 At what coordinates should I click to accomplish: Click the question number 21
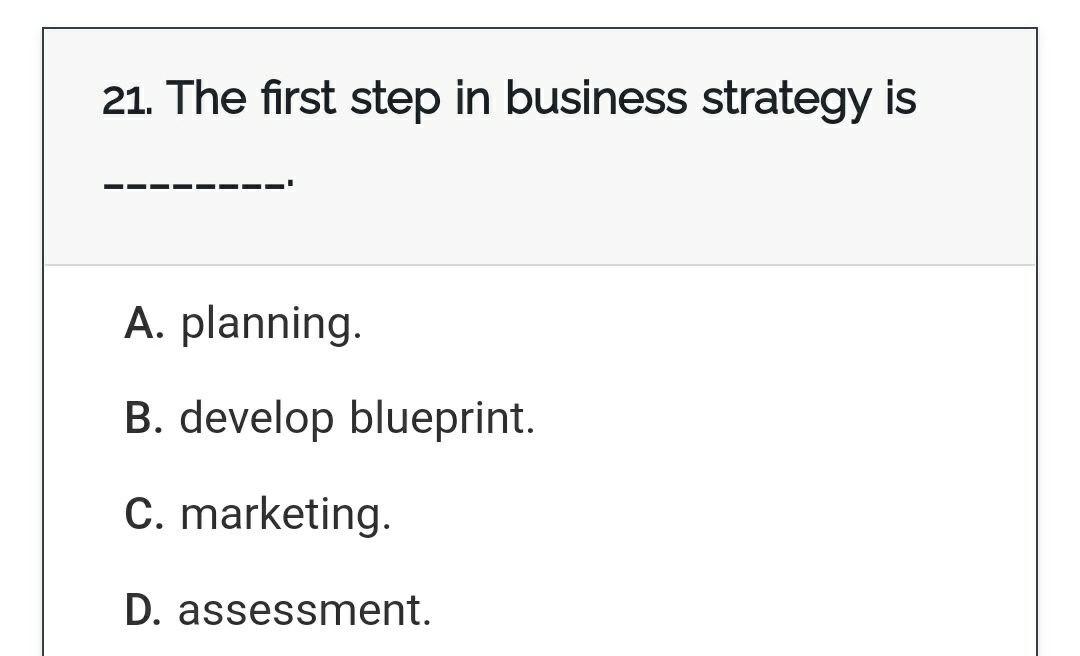pos(128,99)
